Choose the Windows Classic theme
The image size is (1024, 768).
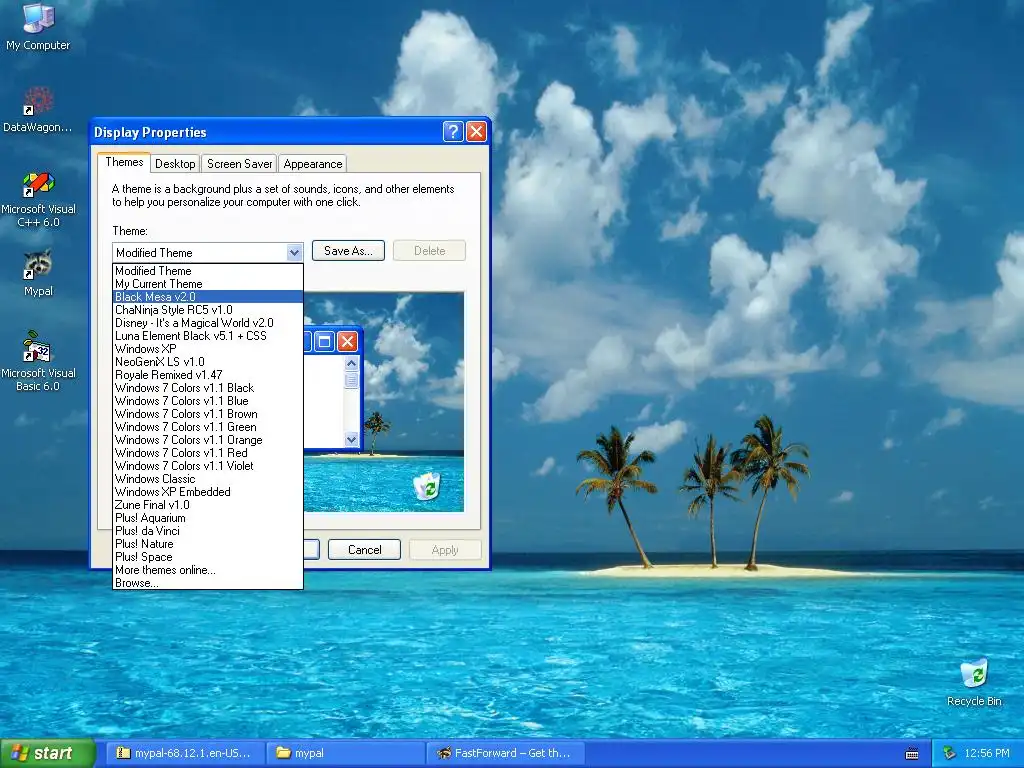click(x=208, y=479)
